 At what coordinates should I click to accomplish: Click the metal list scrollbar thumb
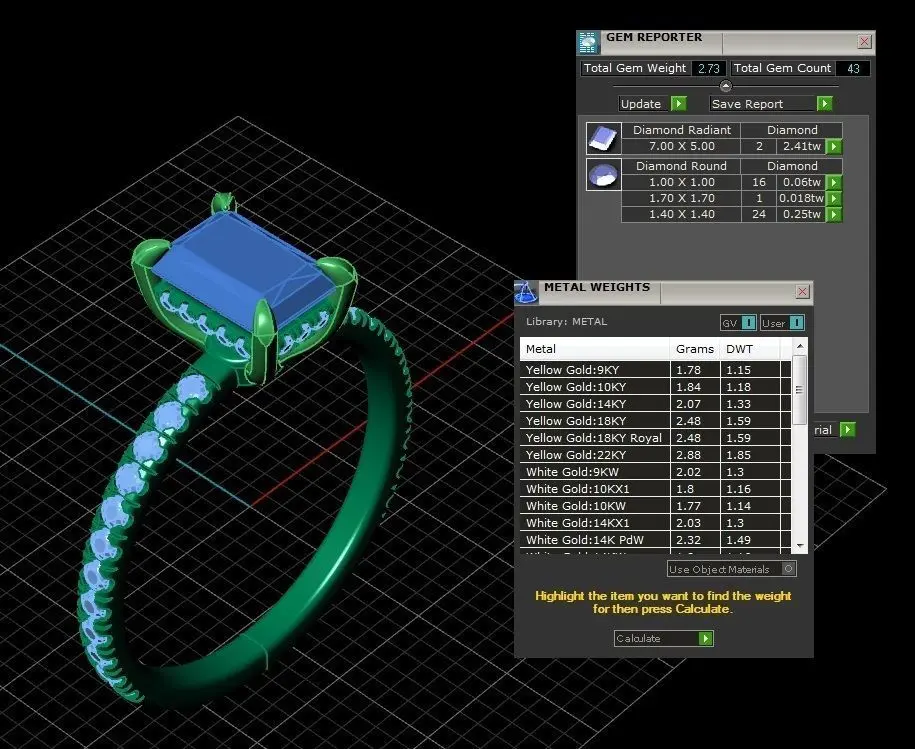point(800,390)
